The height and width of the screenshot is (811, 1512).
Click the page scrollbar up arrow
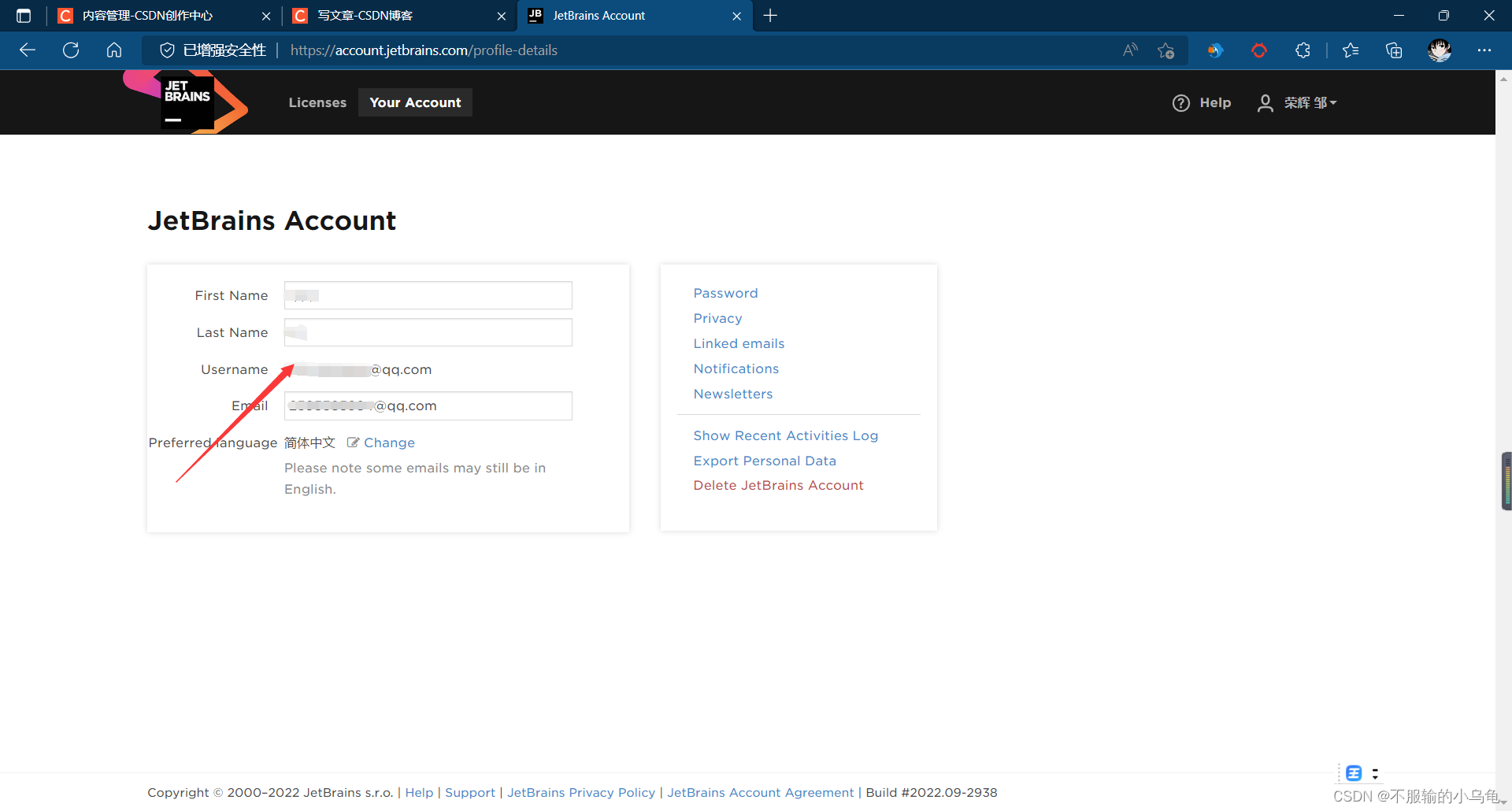pos(1503,78)
